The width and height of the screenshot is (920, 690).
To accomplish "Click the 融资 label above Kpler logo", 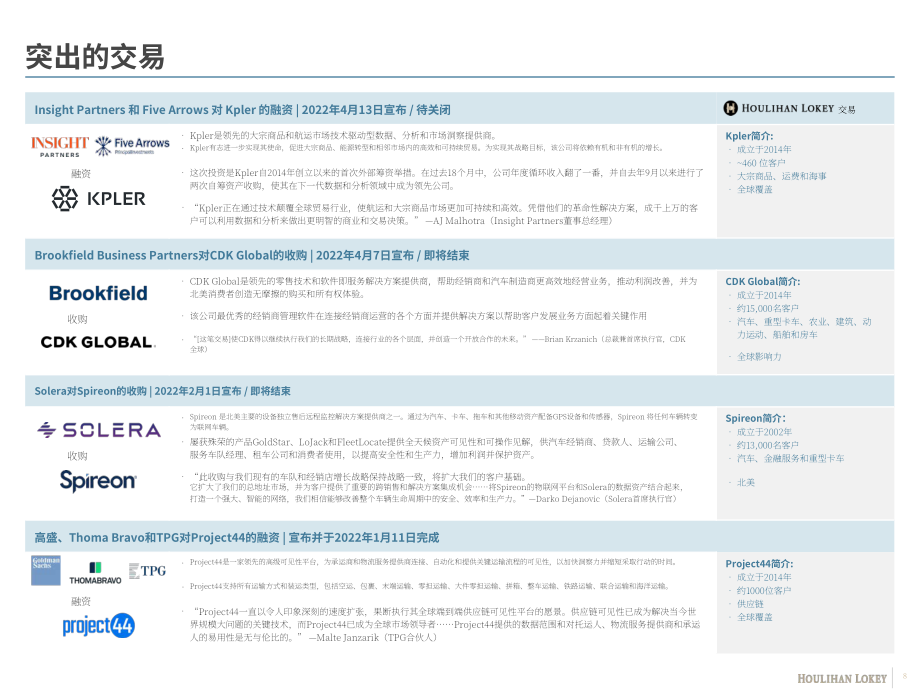I will 81,174.
